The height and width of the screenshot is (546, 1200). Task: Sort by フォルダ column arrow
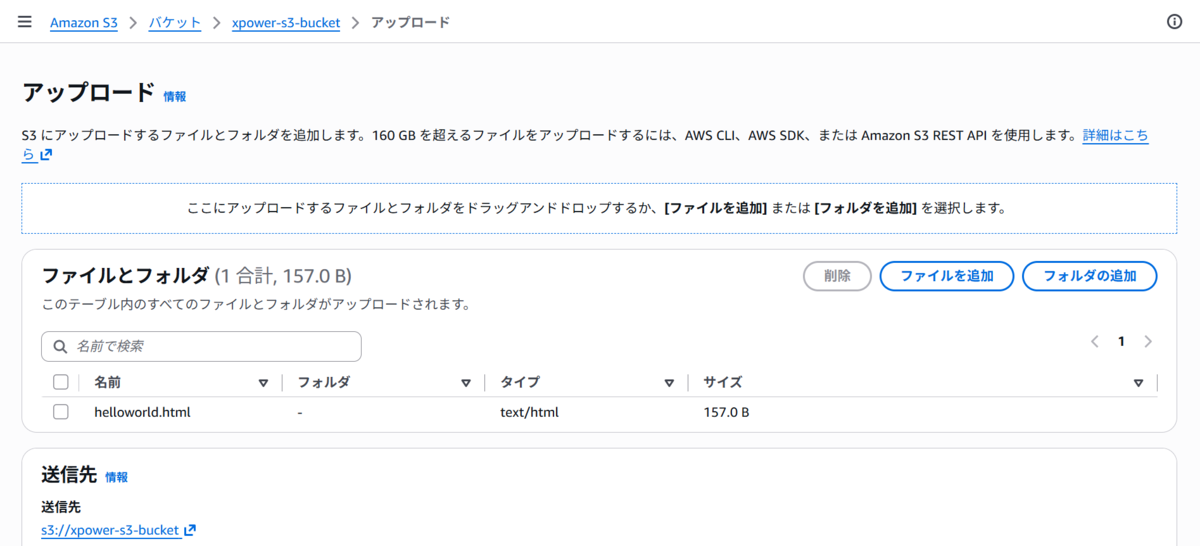click(465, 383)
